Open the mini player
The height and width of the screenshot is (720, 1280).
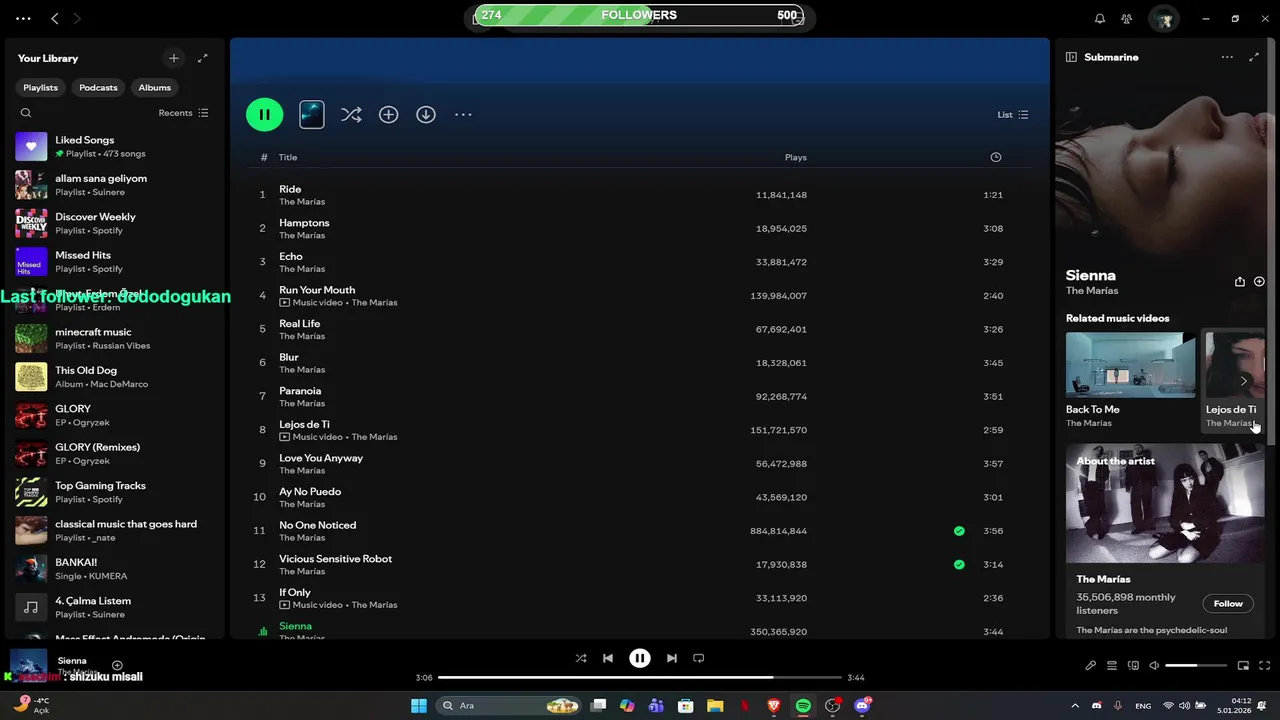(x=1243, y=666)
